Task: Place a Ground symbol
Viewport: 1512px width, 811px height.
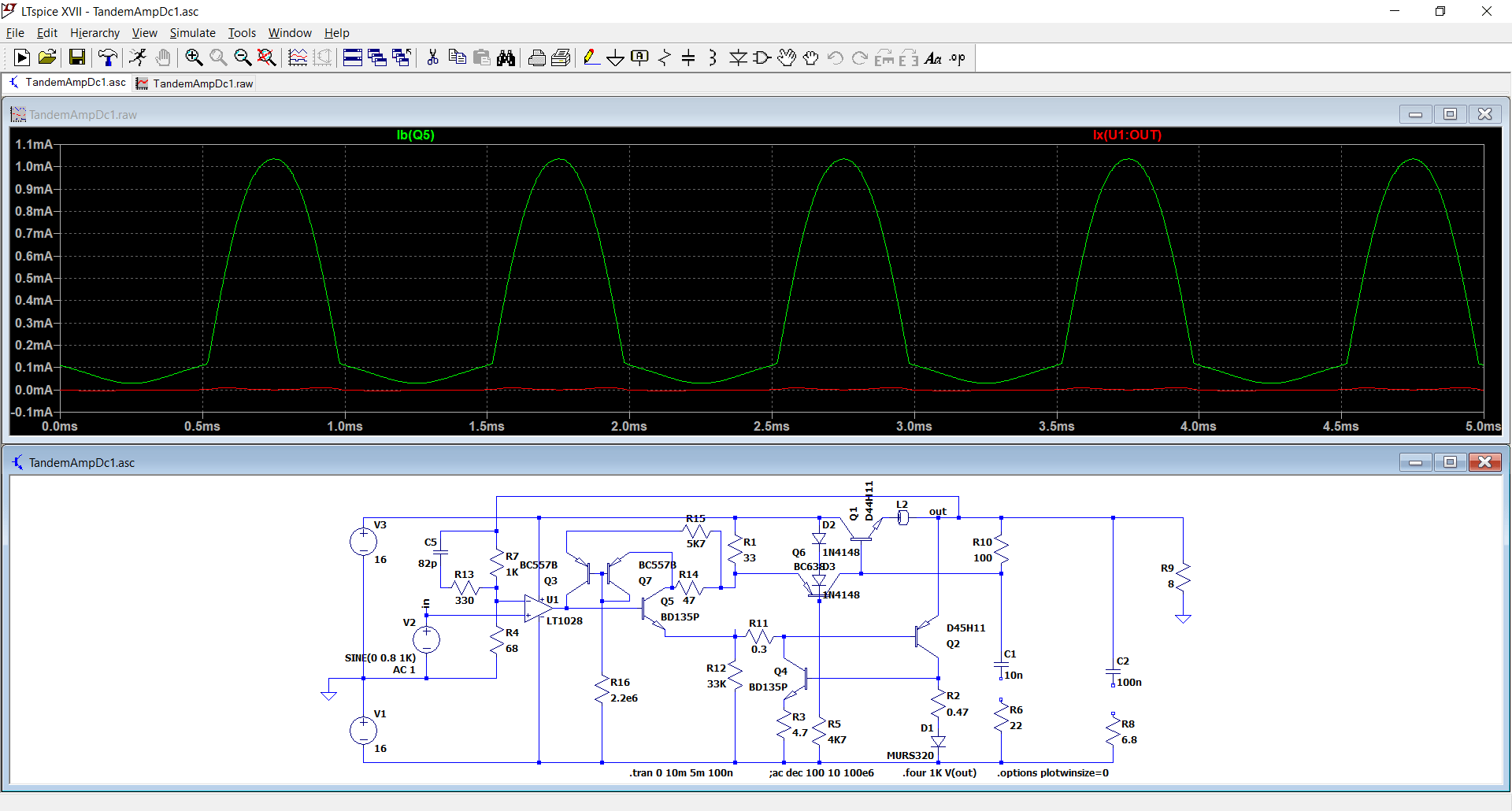Action: 616,57
